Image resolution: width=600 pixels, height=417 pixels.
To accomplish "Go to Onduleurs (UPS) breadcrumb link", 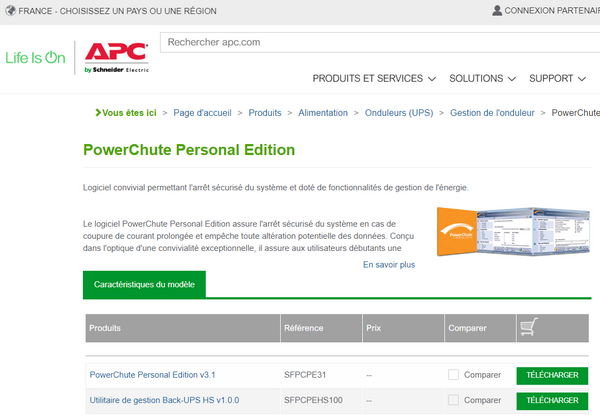I will [x=399, y=113].
